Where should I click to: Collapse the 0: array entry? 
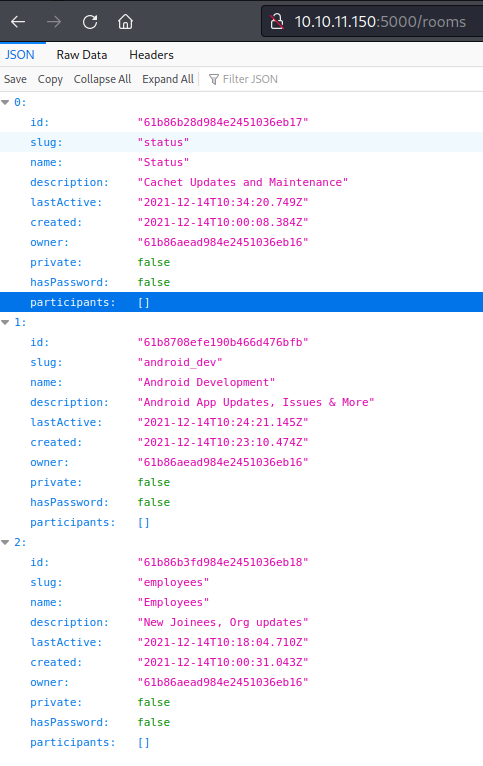(x=5, y=103)
